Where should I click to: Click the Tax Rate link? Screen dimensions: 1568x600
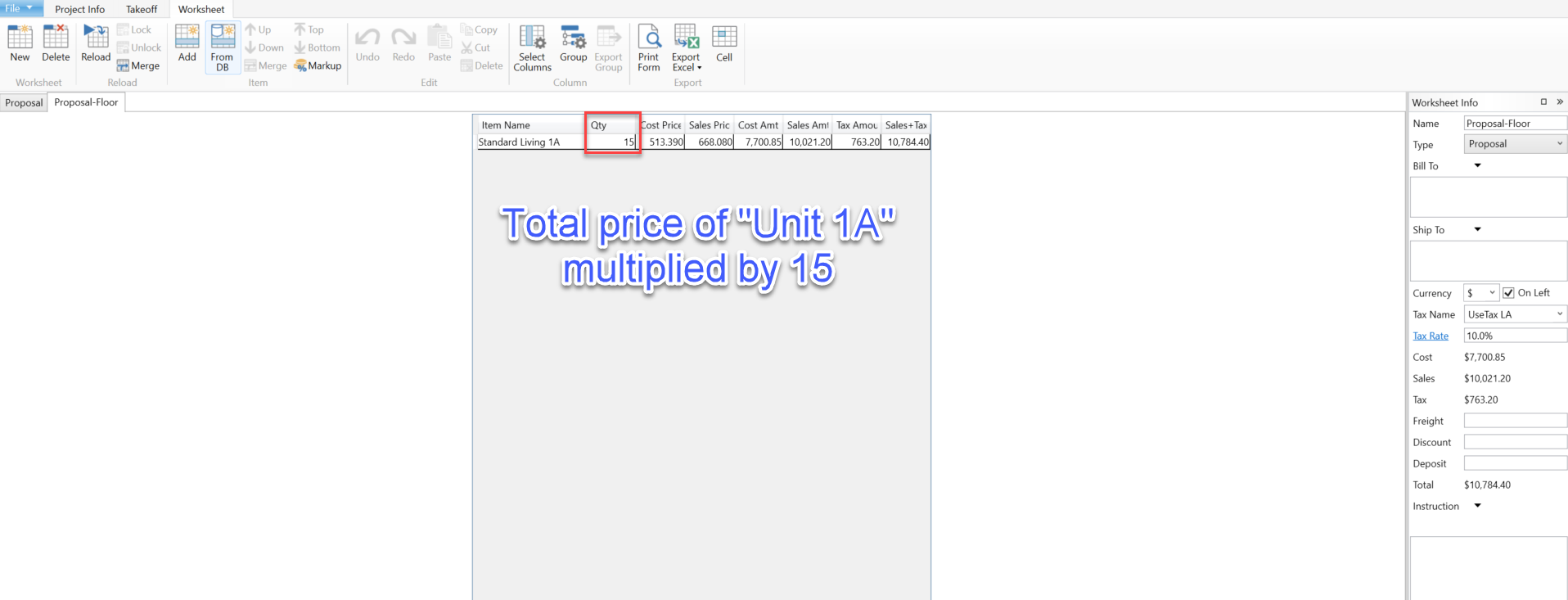click(1431, 336)
